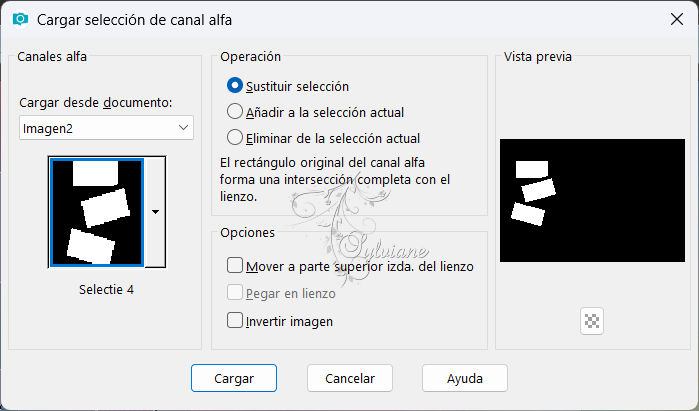Select the Selectie 4 alpha channel thumbnail
This screenshot has width=699, height=411.
click(x=97, y=212)
